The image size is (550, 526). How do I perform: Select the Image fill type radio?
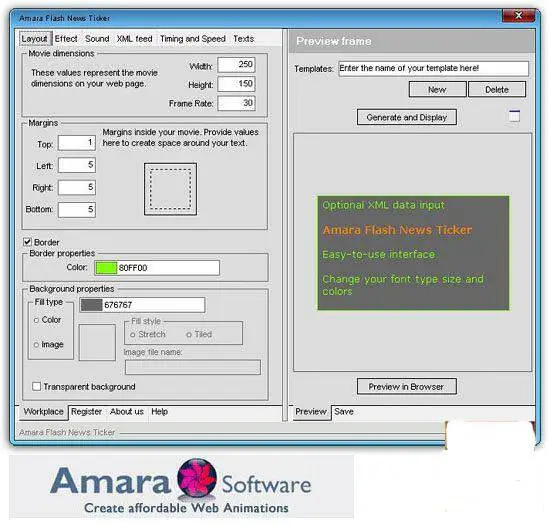click(x=36, y=345)
